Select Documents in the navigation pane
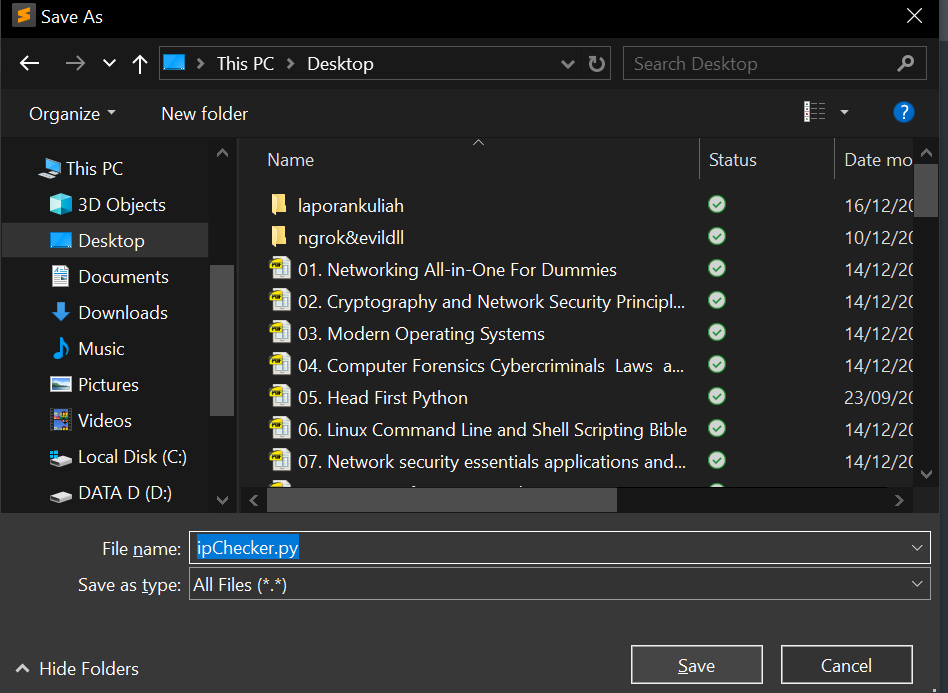The width and height of the screenshot is (948, 693). [x=122, y=276]
